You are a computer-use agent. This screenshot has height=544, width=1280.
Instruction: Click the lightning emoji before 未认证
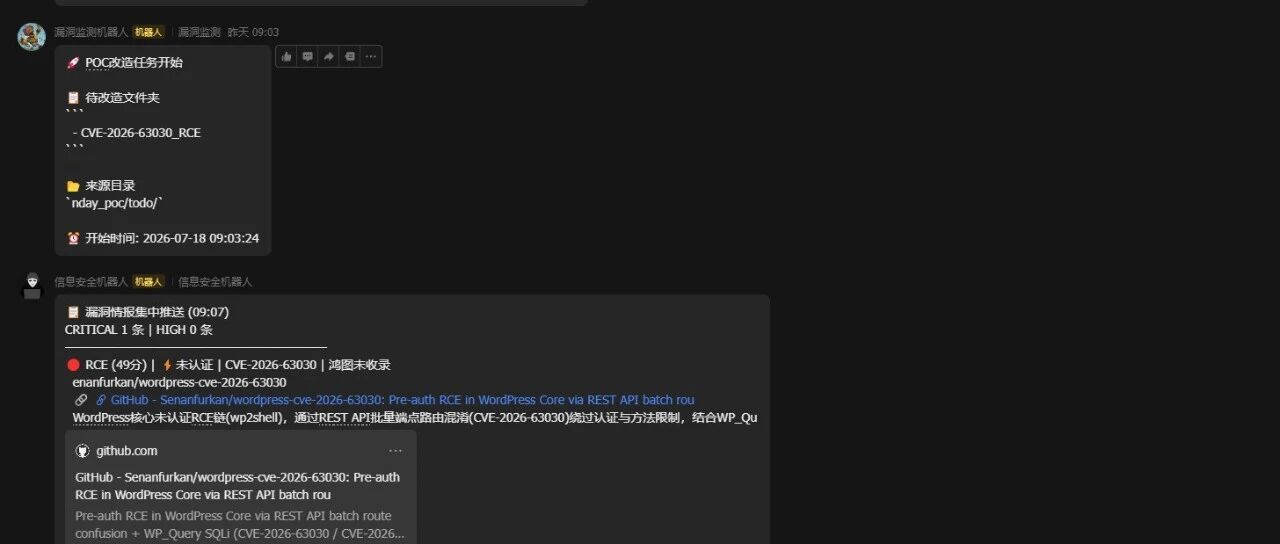click(167, 365)
